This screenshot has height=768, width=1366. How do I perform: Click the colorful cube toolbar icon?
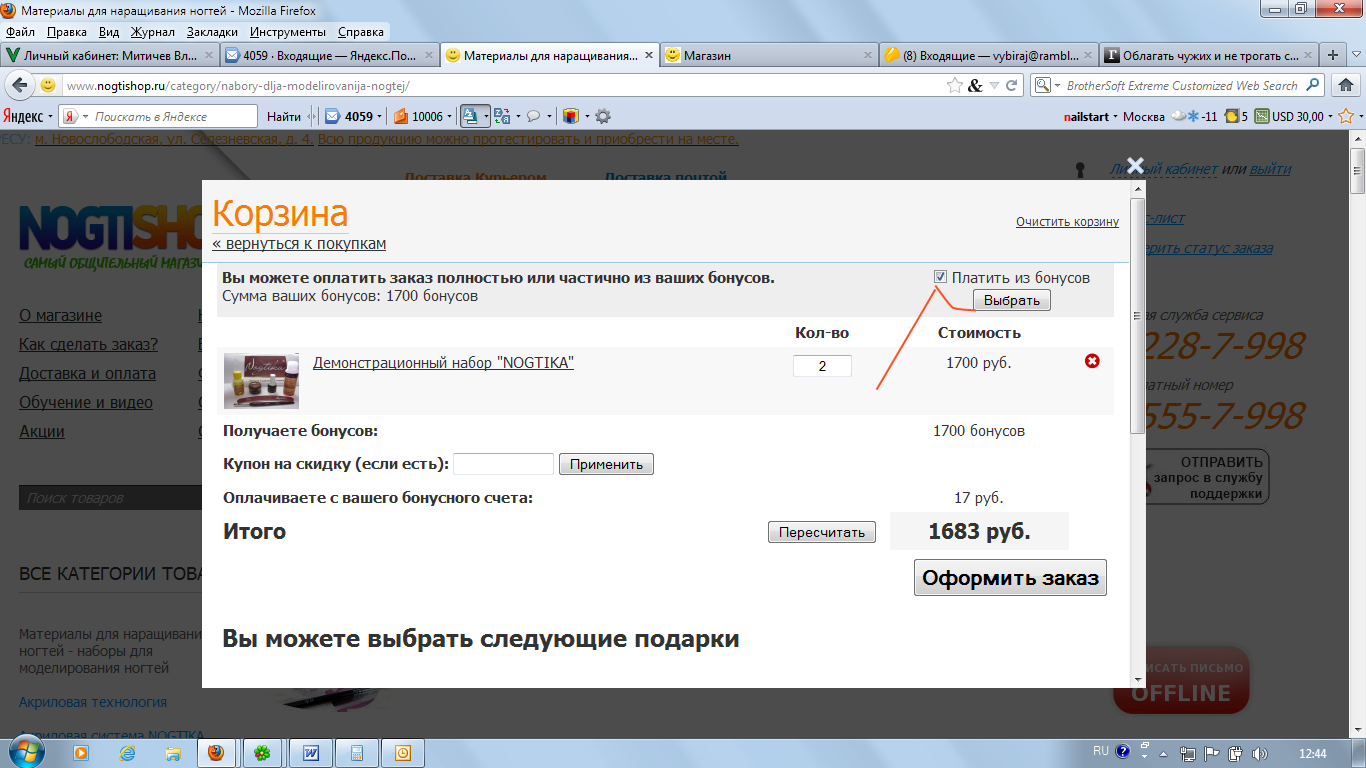tap(571, 116)
